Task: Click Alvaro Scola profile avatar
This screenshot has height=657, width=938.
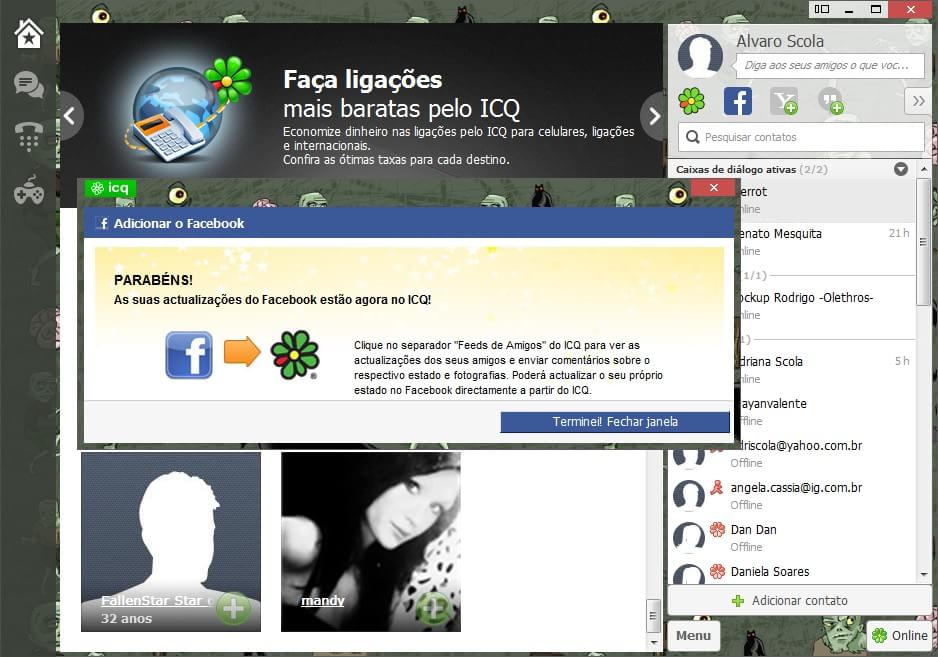Action: (x=700, y=56)
